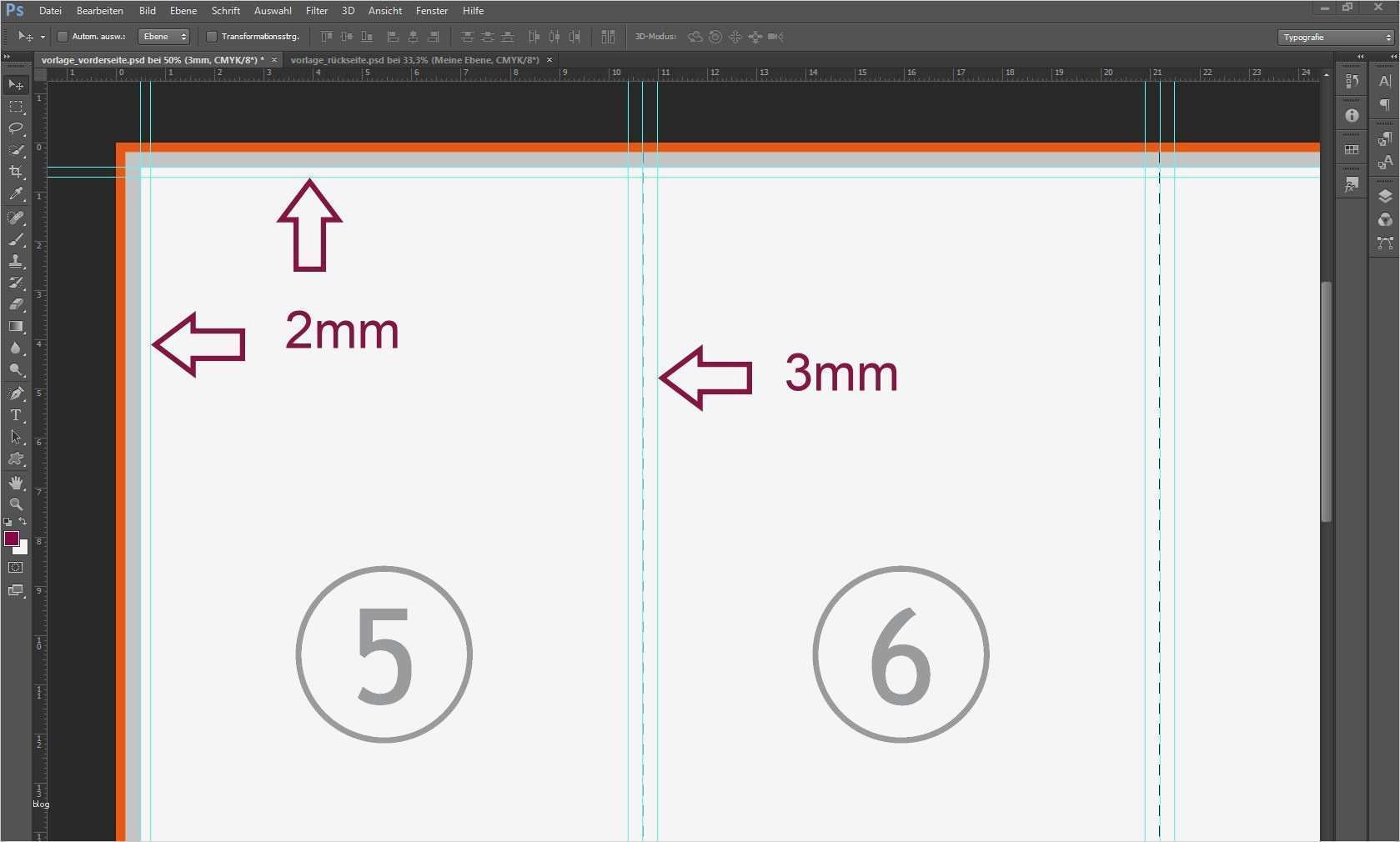Enable the Transformationsstrg. checkbox

click(x=212, y=37)
